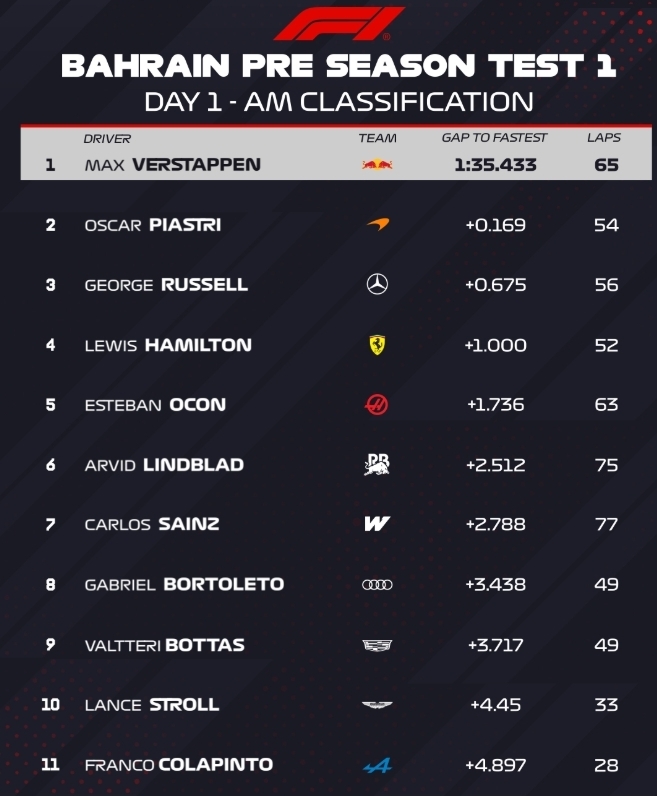The image size is (657, 796).
Task: Select driver name Max Verstappen
Action: click(172, 164)
